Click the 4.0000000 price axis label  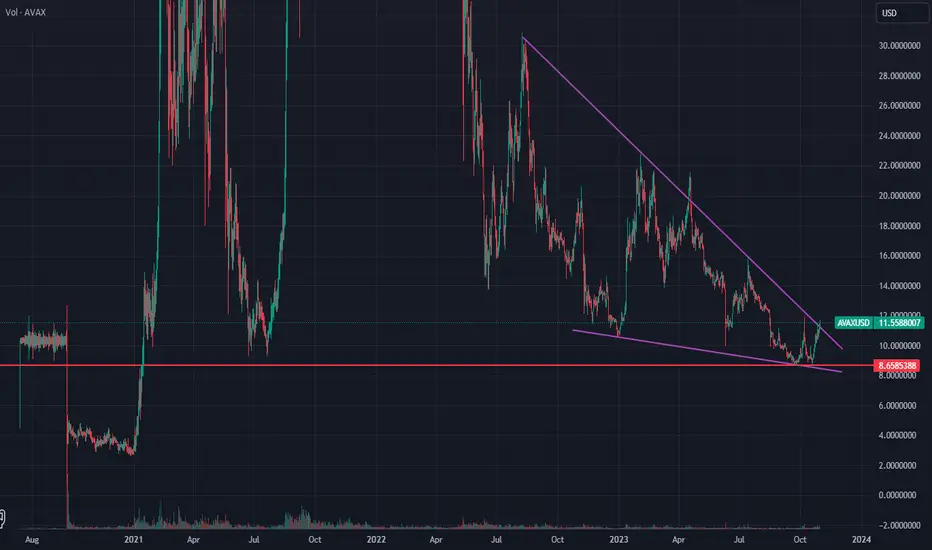(x=899, y=435)
